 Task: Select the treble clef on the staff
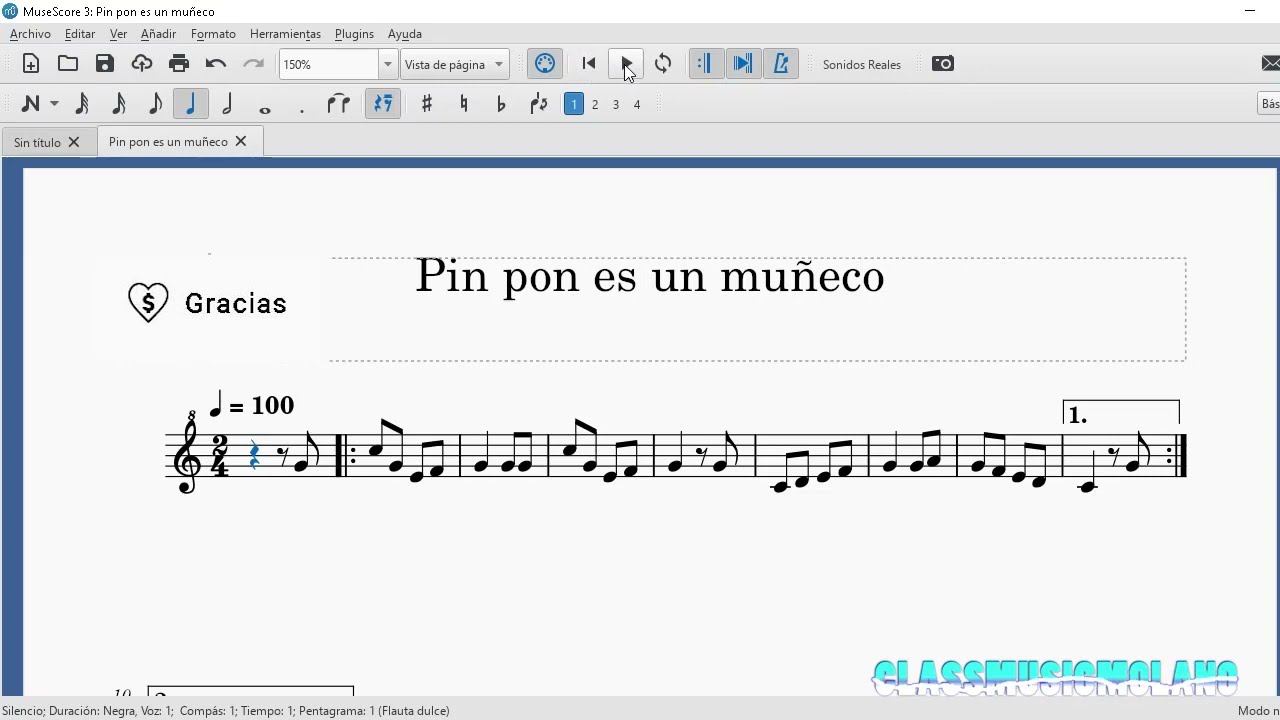[x=188, y=452]
